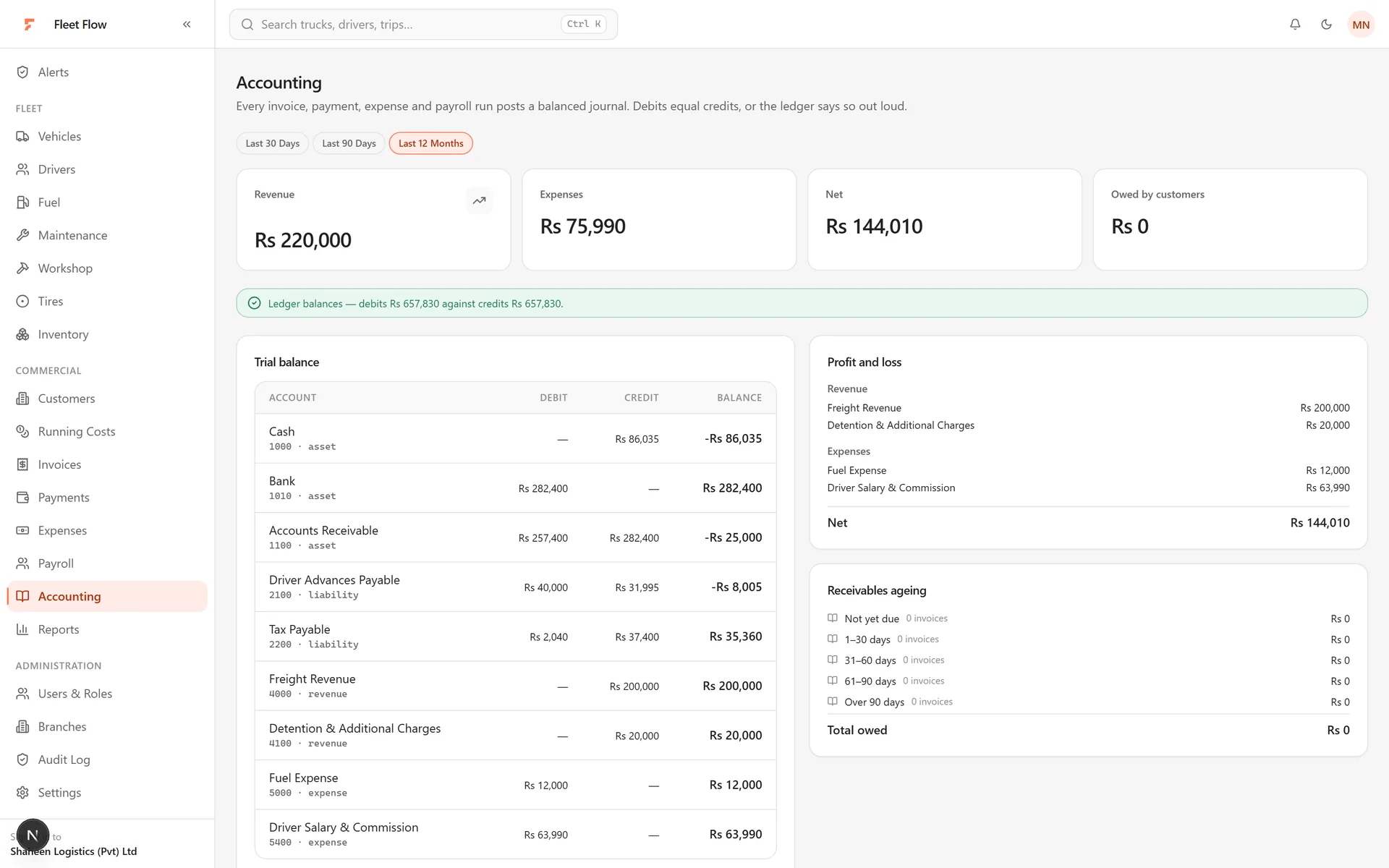
Task: Focus the search trucks, drivers, trips field
Action: (423, 25)
